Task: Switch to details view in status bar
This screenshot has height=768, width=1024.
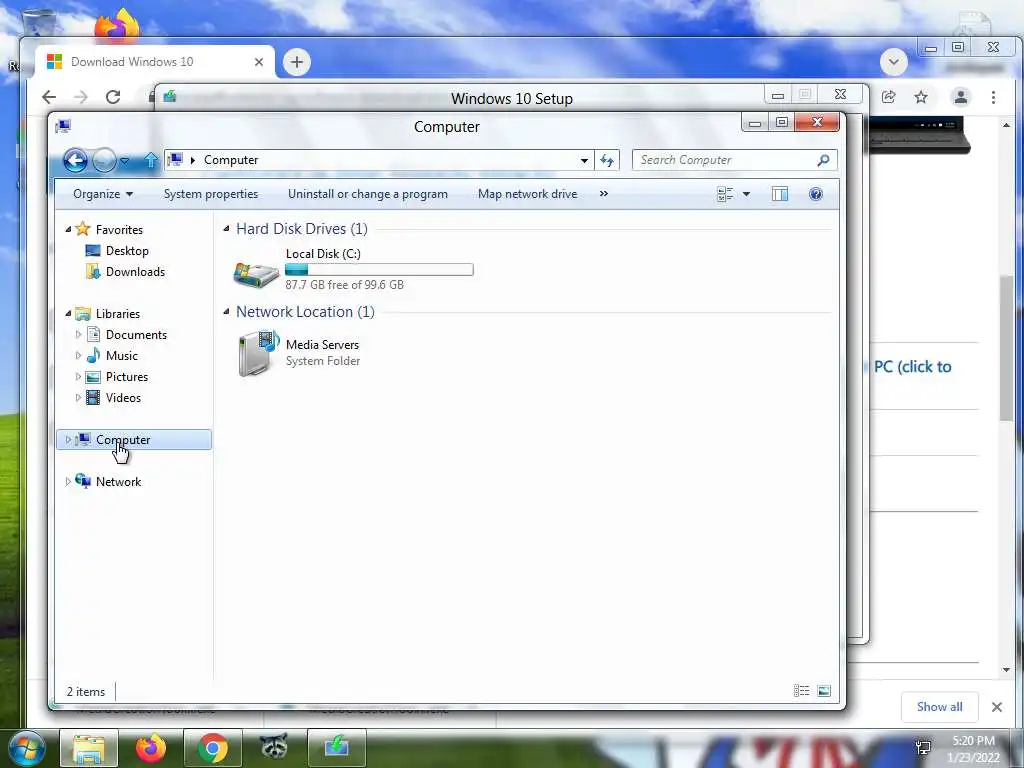Action: (x=801, y=691)
